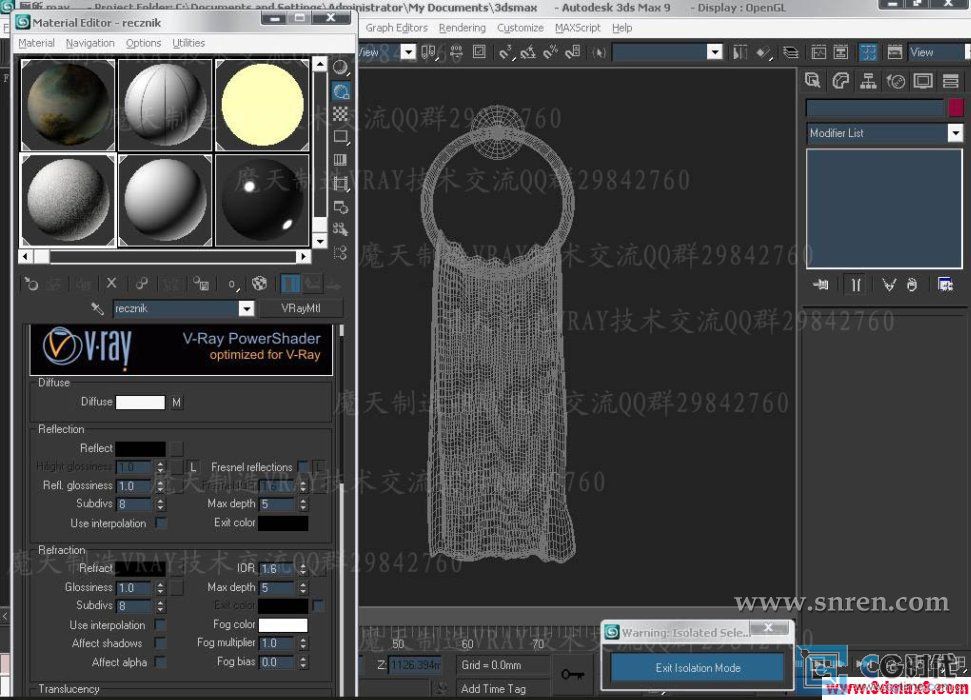Click Add Time Tag button

pos(493,688)
